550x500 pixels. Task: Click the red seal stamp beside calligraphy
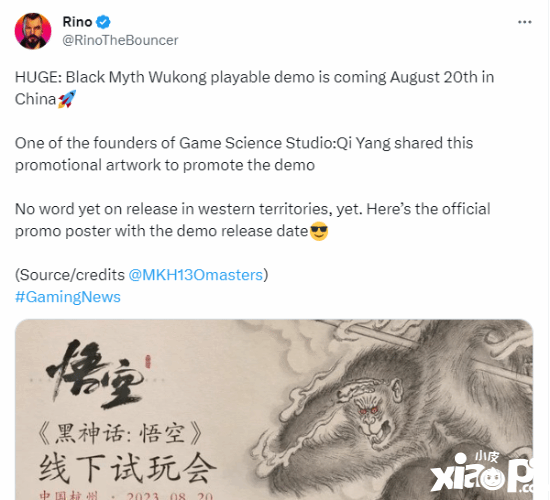[x=148, y=361]
